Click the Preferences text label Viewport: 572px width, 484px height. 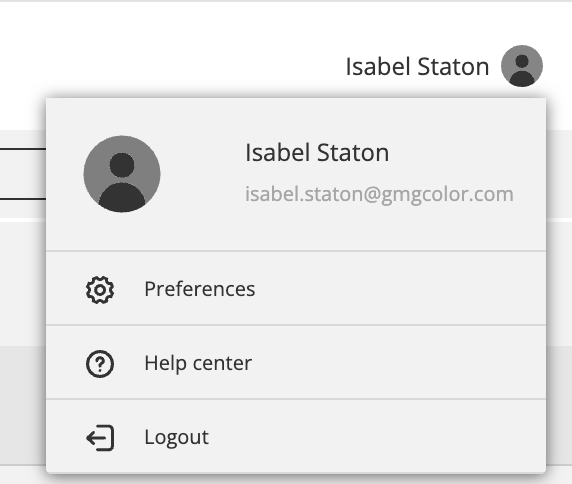click(200, 289)
